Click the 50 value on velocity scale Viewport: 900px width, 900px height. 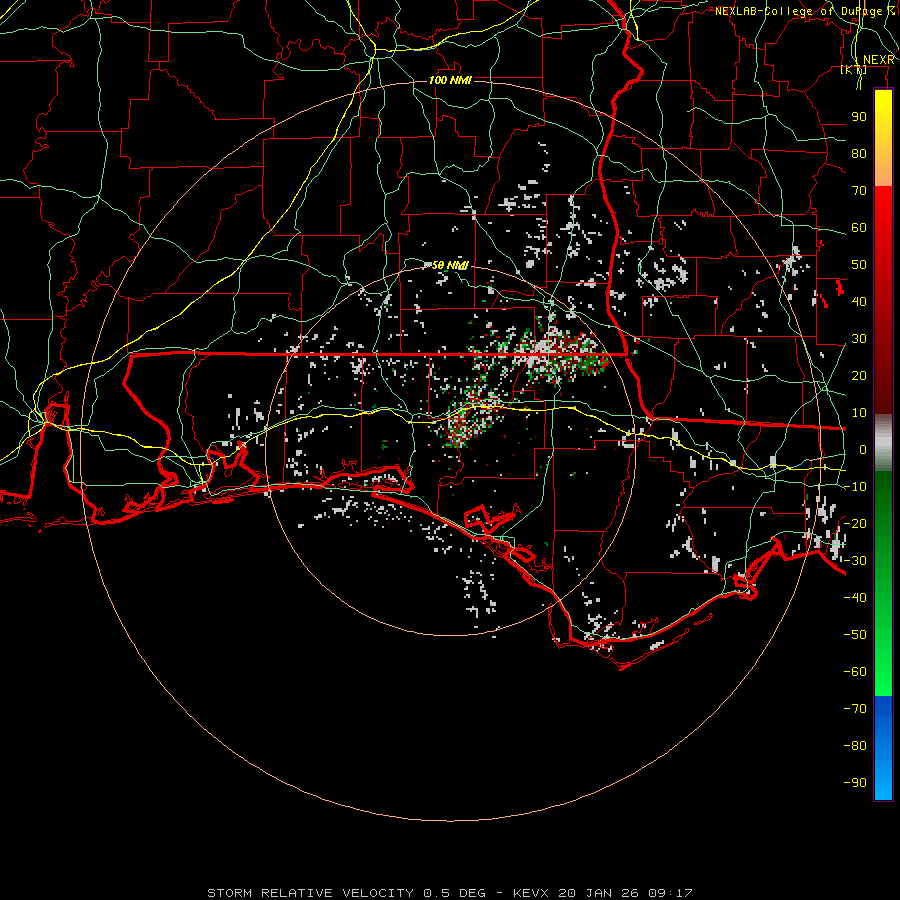(859, 265)
